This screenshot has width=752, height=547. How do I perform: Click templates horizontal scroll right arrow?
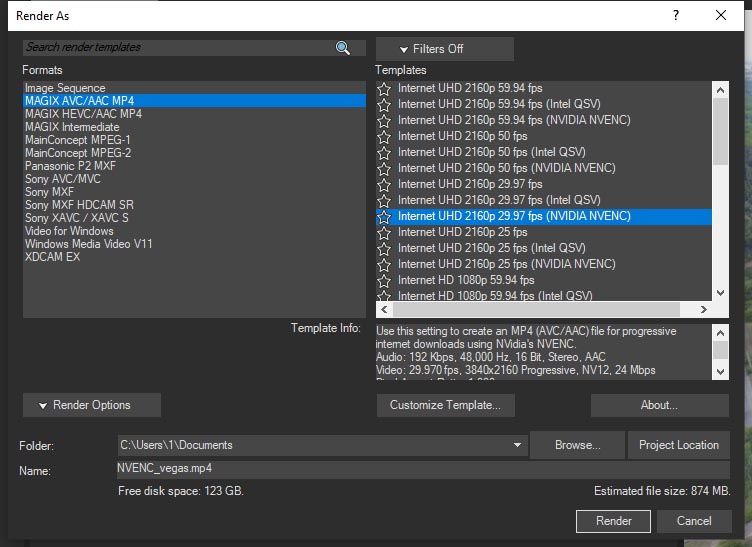[x=704, y=310]
